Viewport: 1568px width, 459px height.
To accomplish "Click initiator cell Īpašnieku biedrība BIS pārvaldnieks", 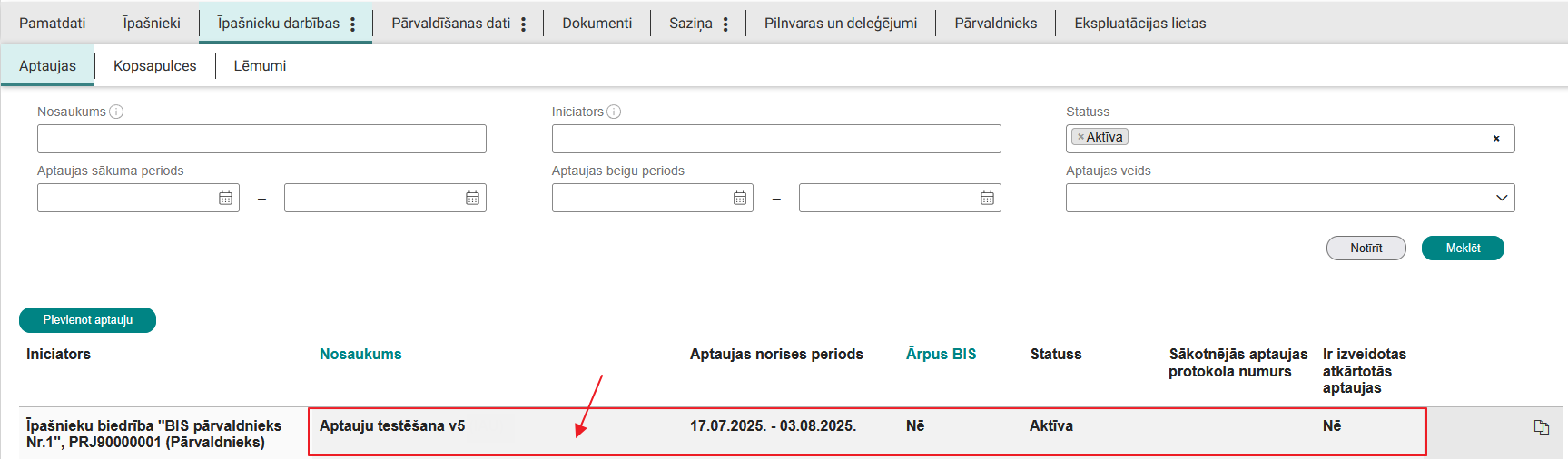I will point(154,434).
